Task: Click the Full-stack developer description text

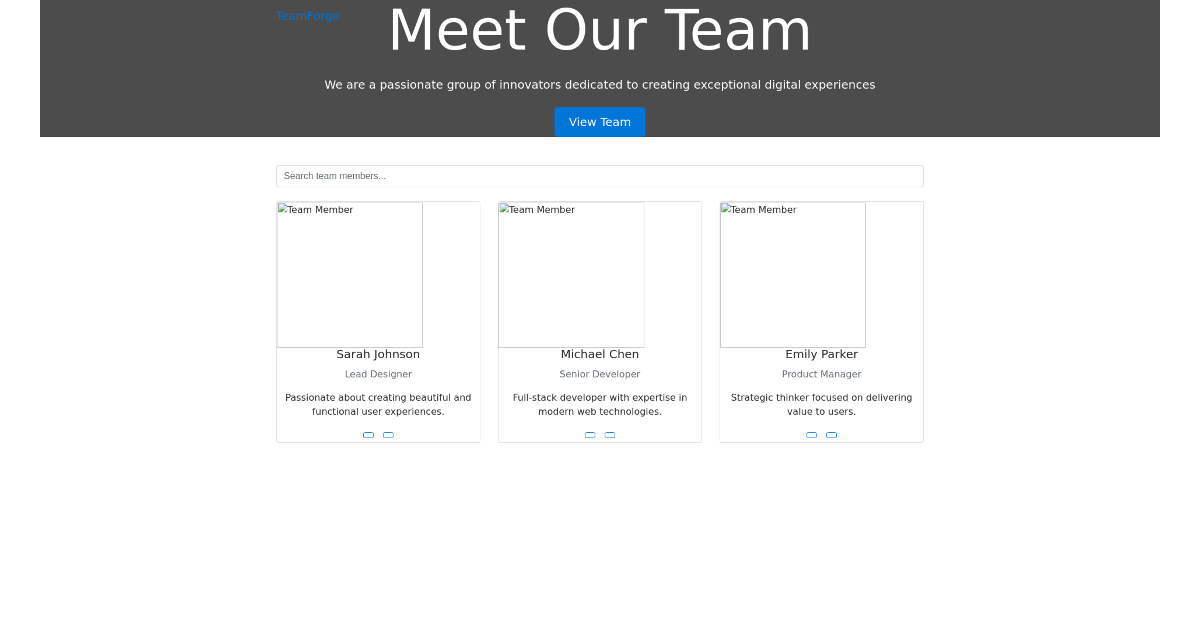Action: coord(600,404)
